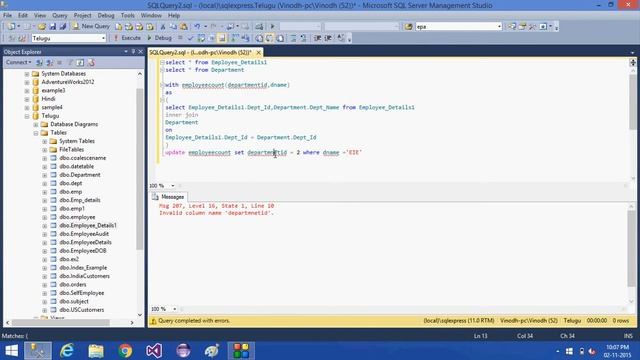
Task: Select the Hindi database
Action: point(48,99)
